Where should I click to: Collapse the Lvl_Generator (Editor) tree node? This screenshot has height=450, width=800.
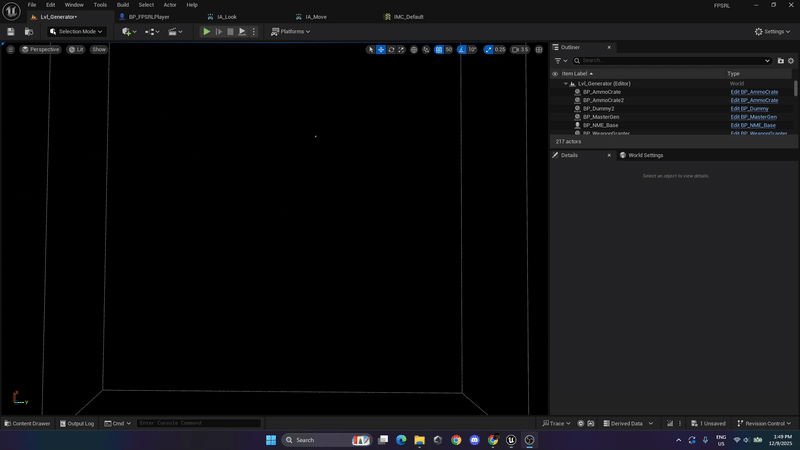565,84
